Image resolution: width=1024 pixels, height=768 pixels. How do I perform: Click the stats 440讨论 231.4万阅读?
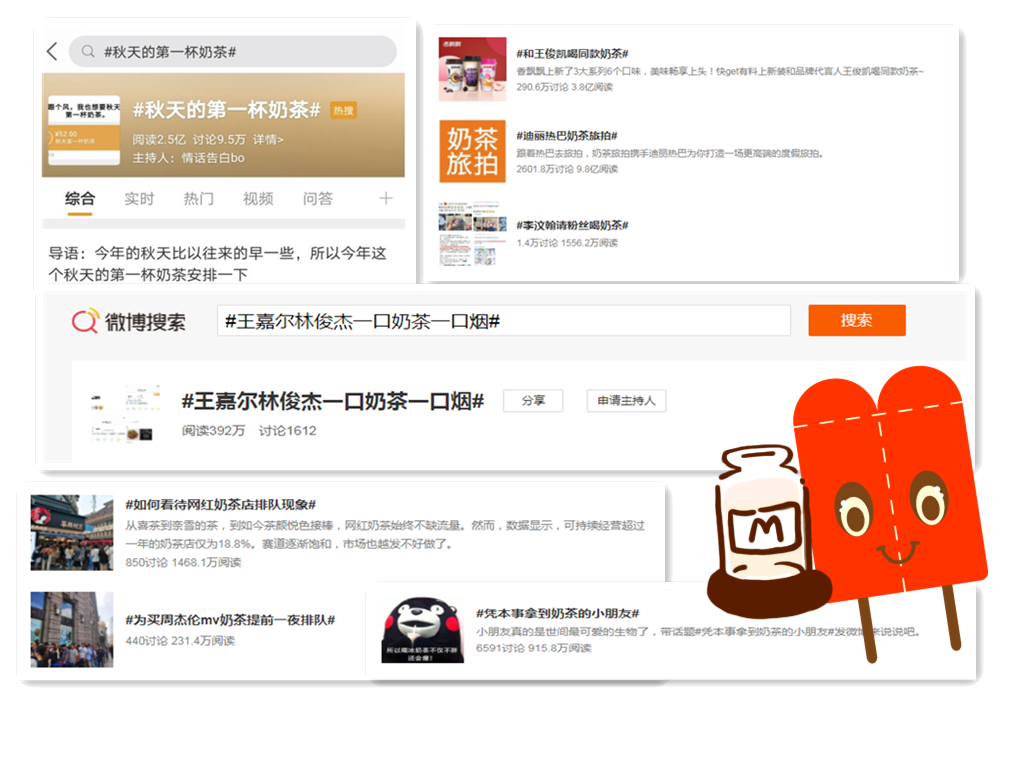(x=180, y=641)
